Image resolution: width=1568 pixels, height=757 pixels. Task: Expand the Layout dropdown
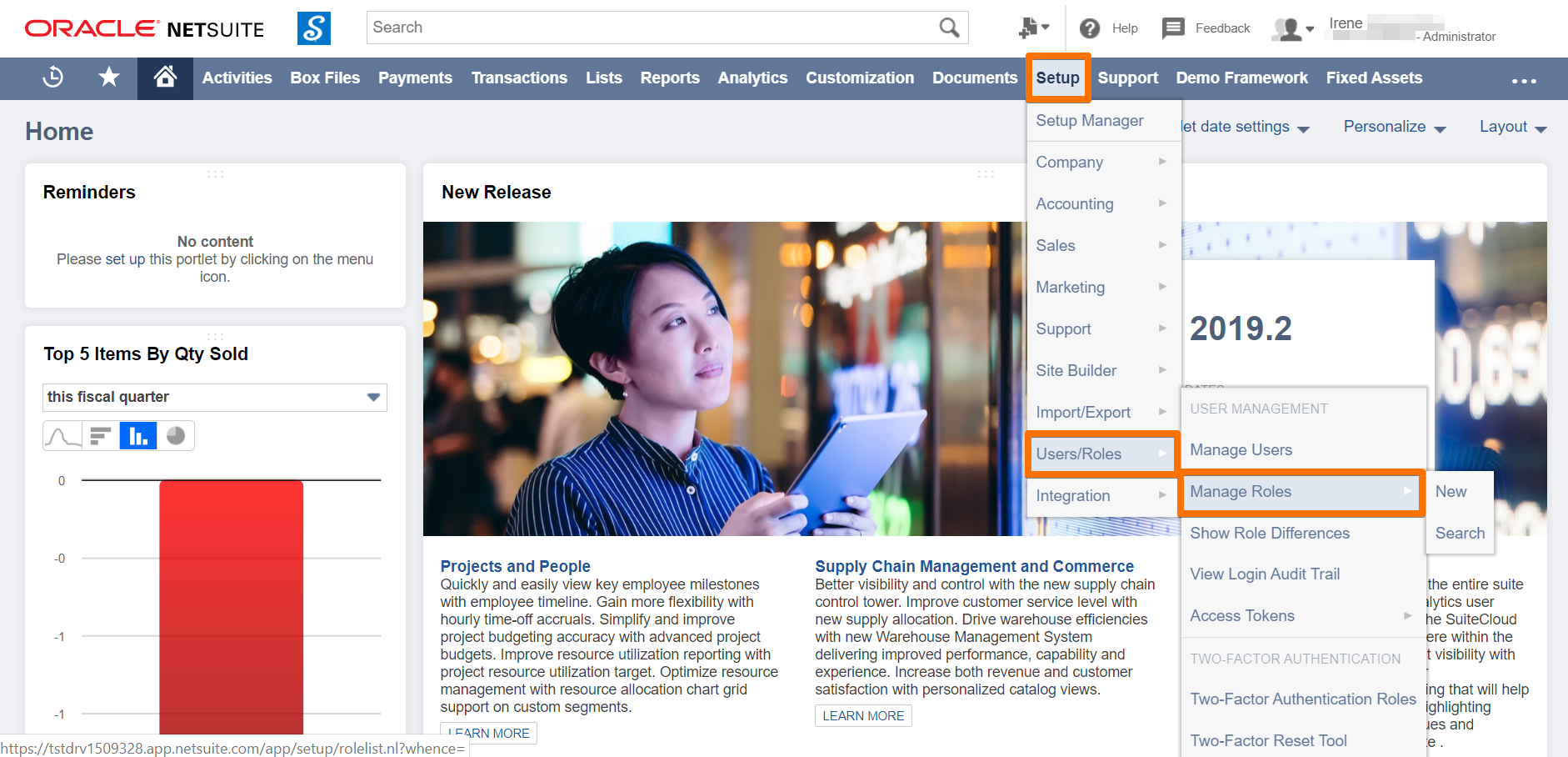pos(1513,127)
